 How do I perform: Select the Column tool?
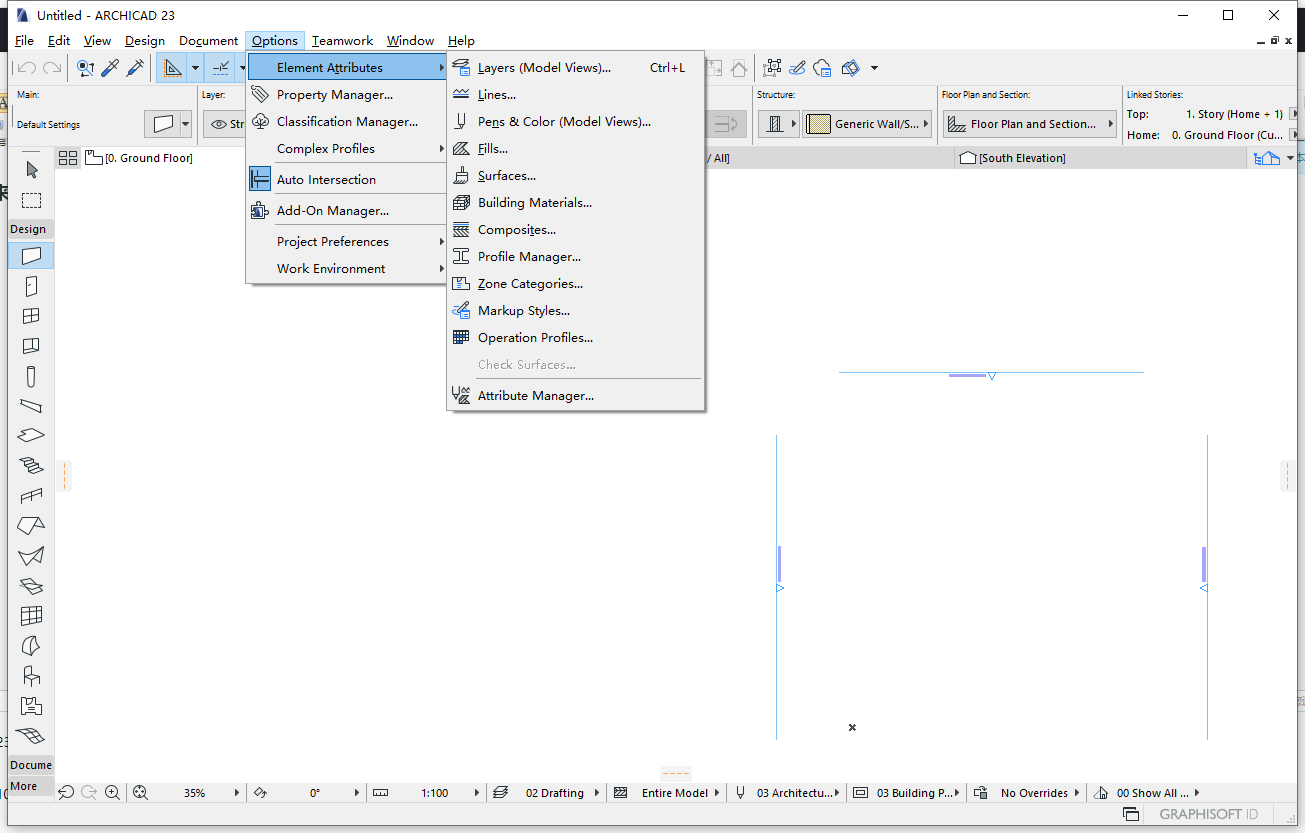point(31,376)
